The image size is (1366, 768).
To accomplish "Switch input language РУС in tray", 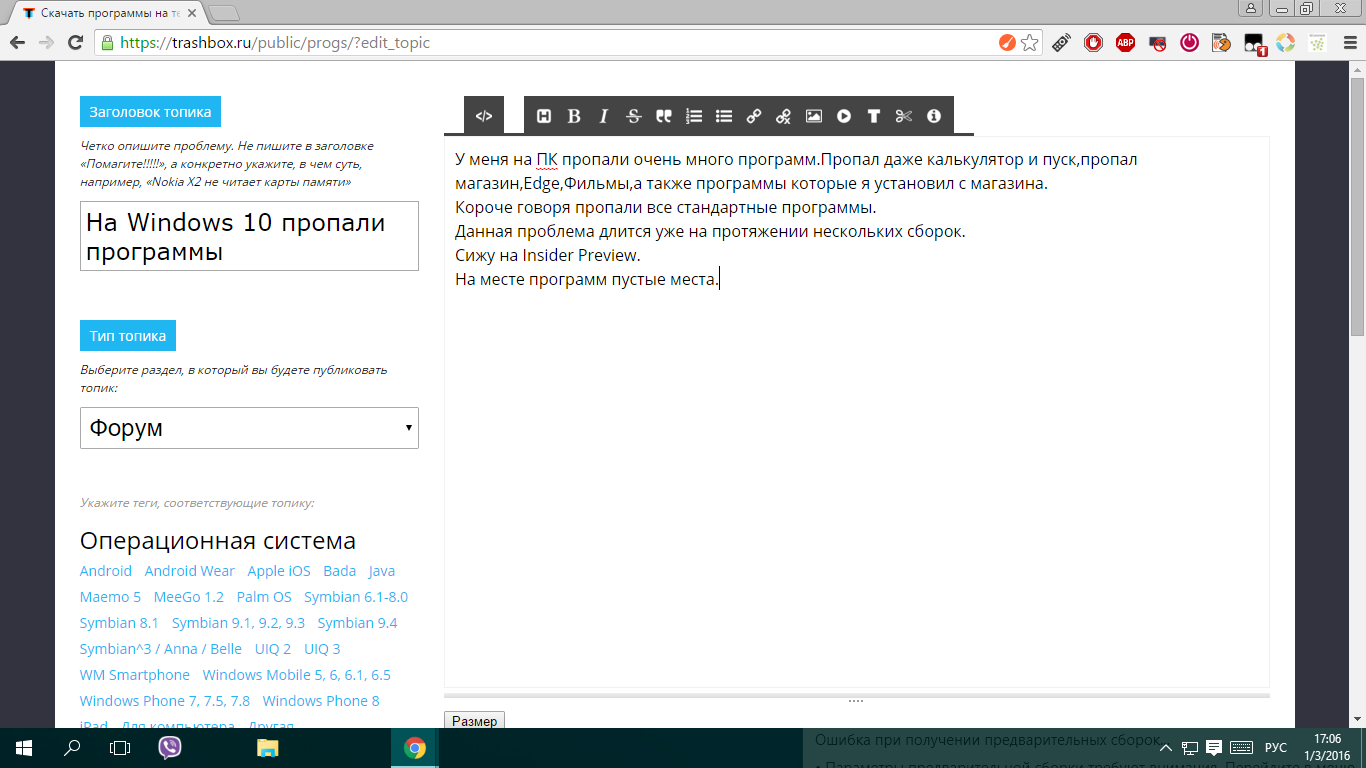I will click(1276, 748).
